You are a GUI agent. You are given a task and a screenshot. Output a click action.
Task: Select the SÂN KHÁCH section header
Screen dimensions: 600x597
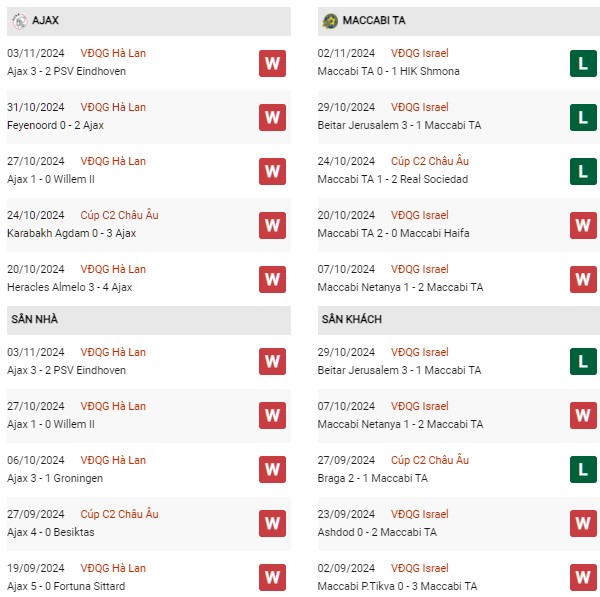pyautogui.click(x=459, y=320)
